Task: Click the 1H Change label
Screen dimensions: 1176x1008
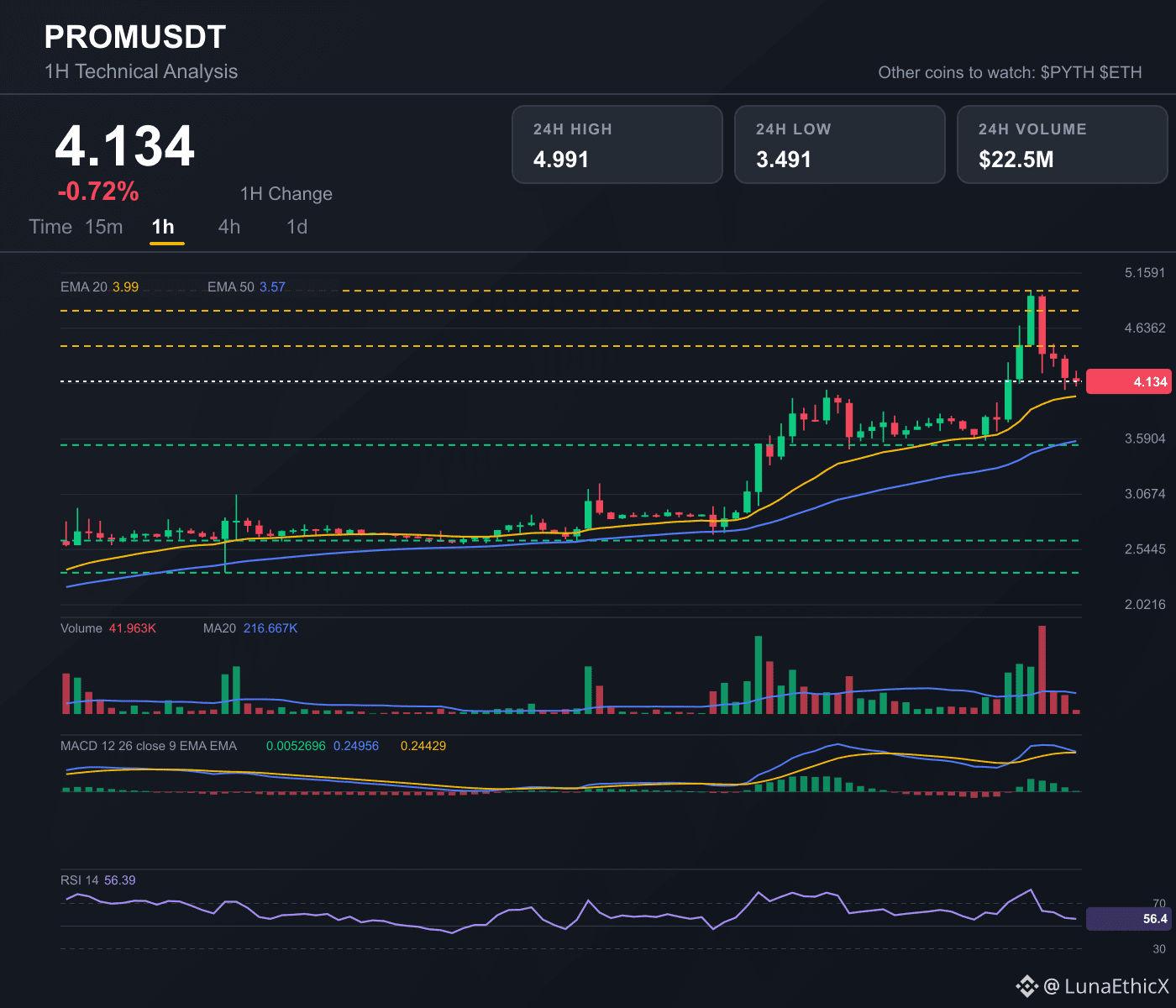Action: pyautogui.click(x=286, y=194)
